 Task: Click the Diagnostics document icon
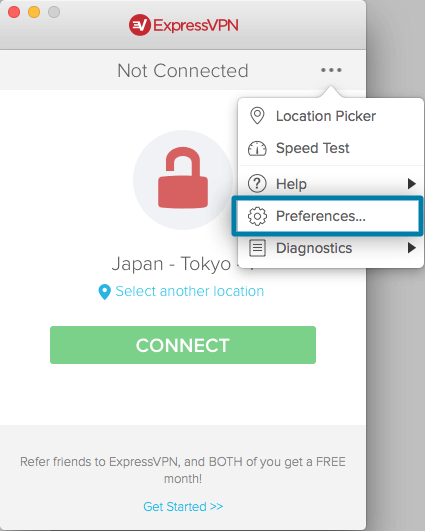coord(257,248)
